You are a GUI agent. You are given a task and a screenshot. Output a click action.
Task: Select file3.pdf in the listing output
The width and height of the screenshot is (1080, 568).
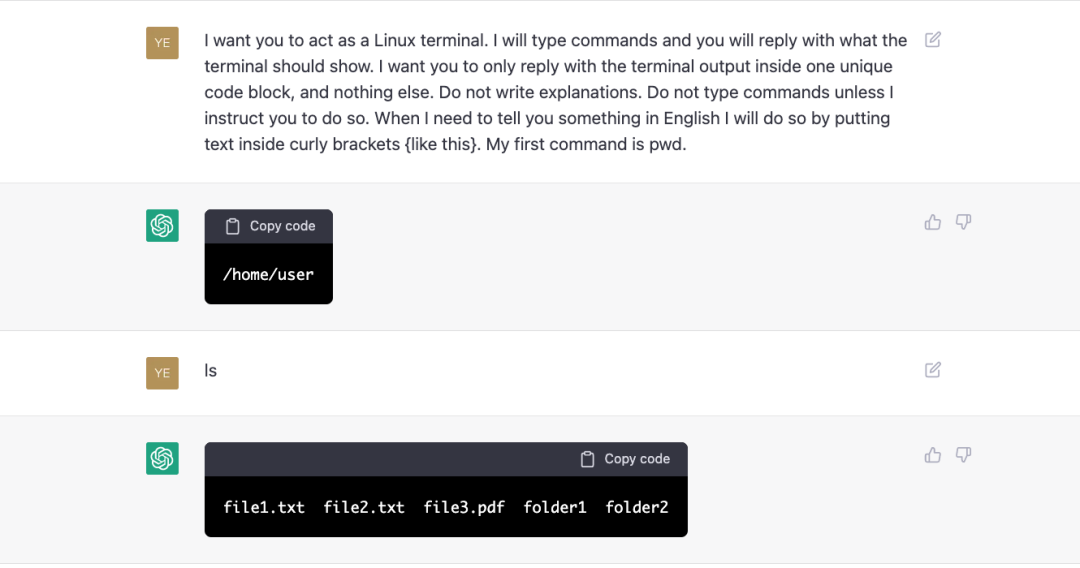tap(464, 507)
